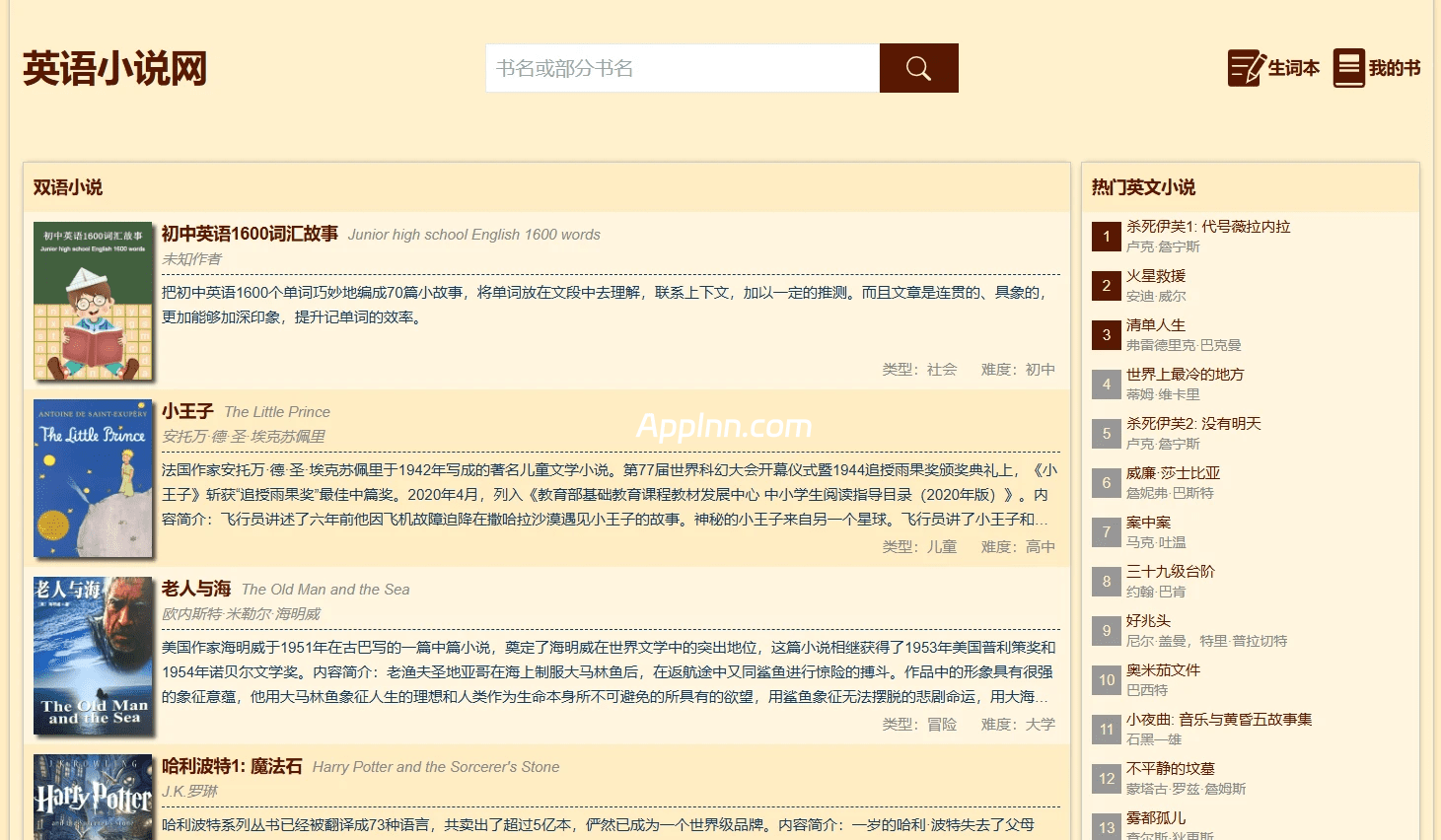This screenshot has width=1441, height=840.
Task: Focus the 书名或部分书名 search field
Action: (x=683, y=68)
